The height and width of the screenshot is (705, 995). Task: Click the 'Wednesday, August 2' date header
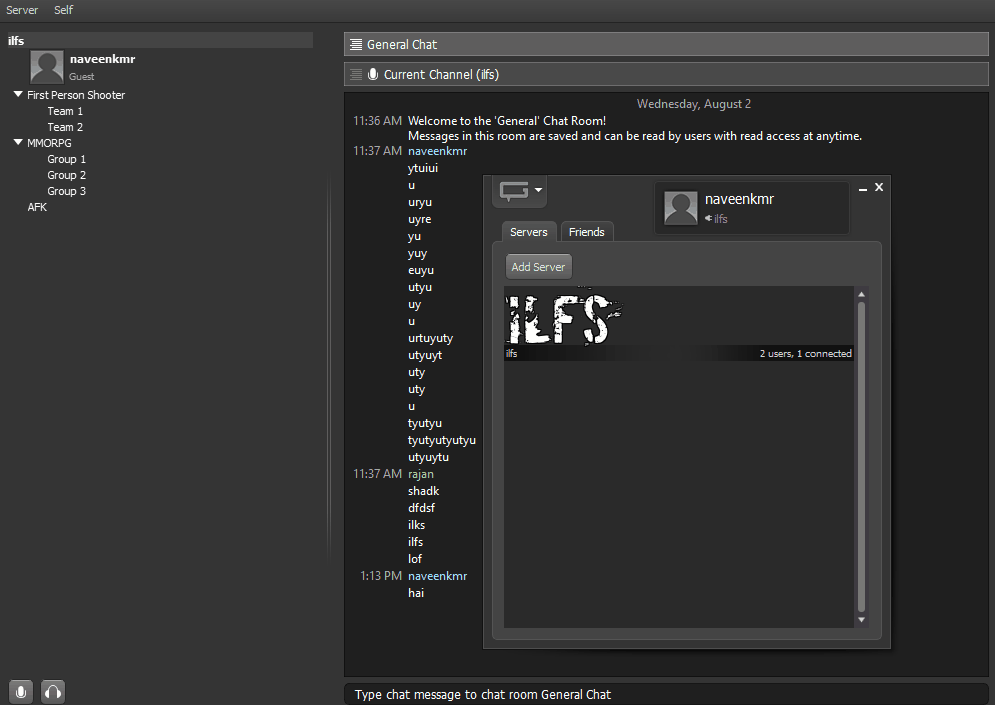pos(694,104)
